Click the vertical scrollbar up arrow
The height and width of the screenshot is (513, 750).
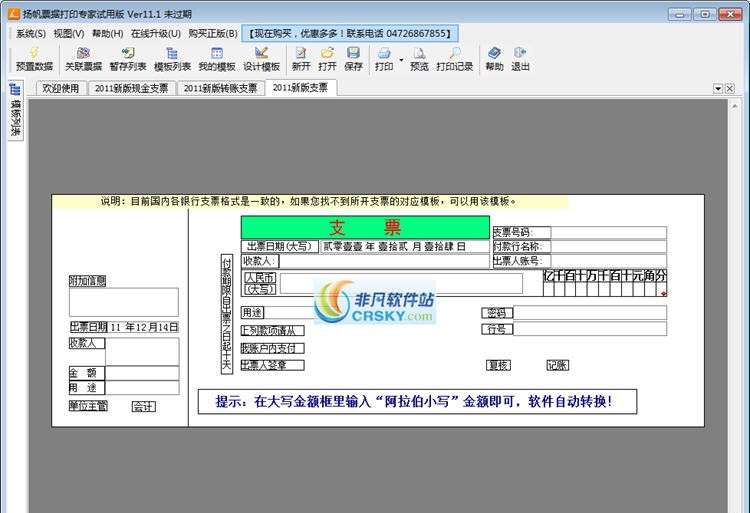(735, 106)
